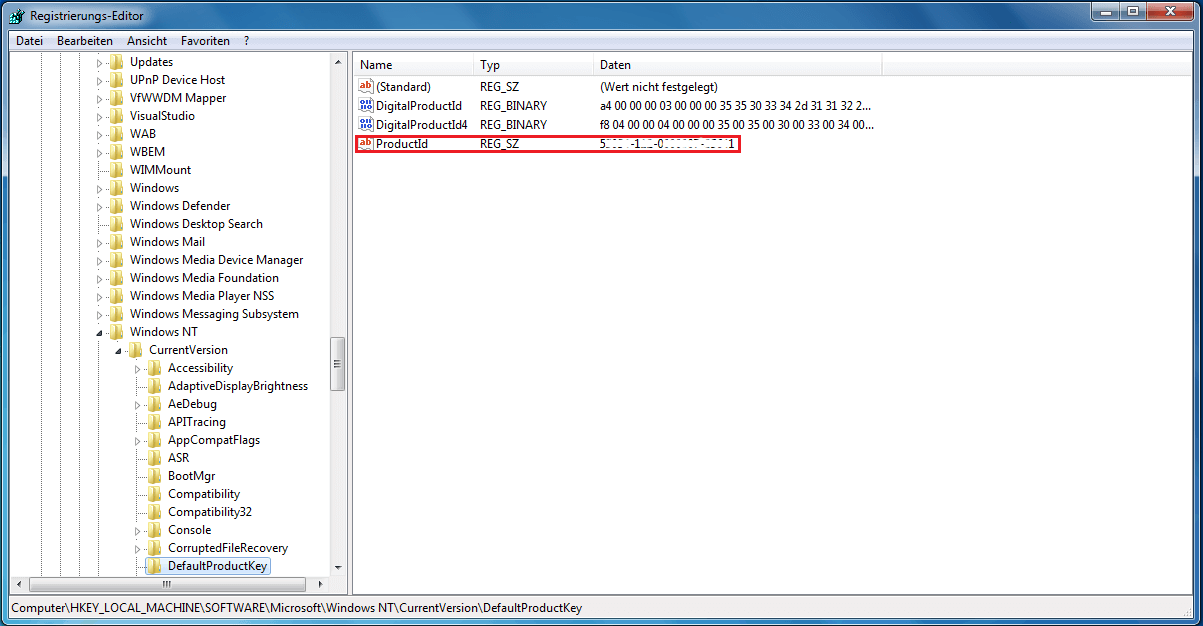Screen dimensions: 1203x626
Task: Click the UPnP Device Host folder icon
Action: pos(117,80)
